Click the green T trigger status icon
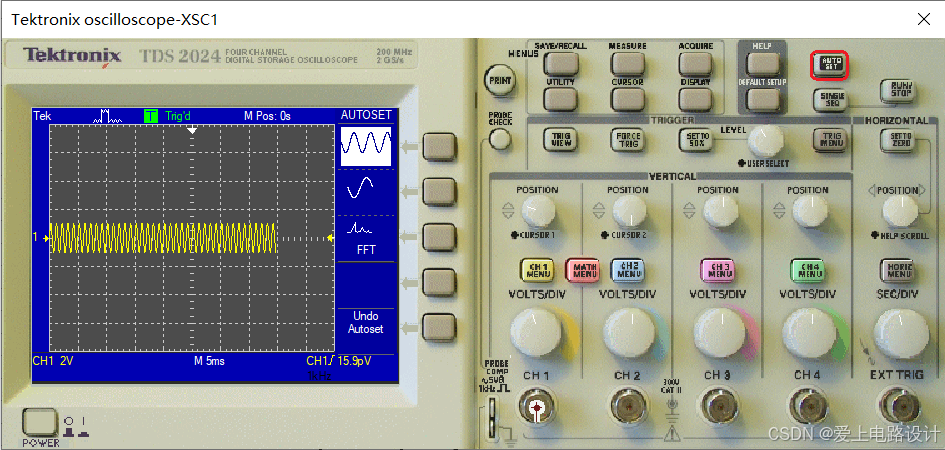 151,116
